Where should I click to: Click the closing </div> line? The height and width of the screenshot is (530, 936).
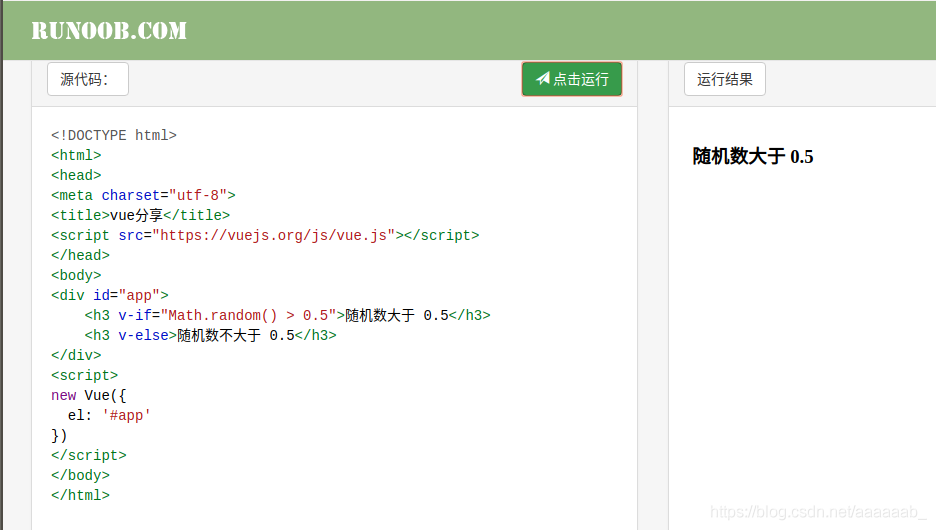76,355
